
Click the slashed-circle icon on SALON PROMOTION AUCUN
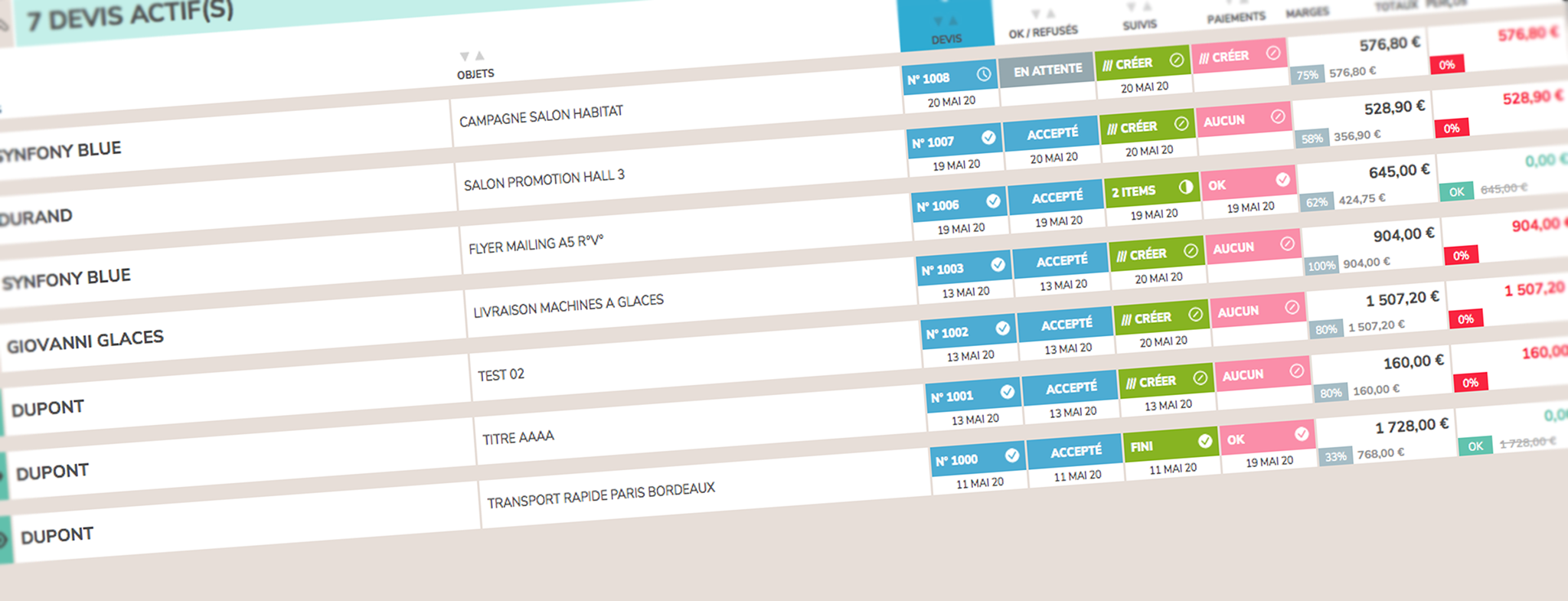pos(1278,116)
